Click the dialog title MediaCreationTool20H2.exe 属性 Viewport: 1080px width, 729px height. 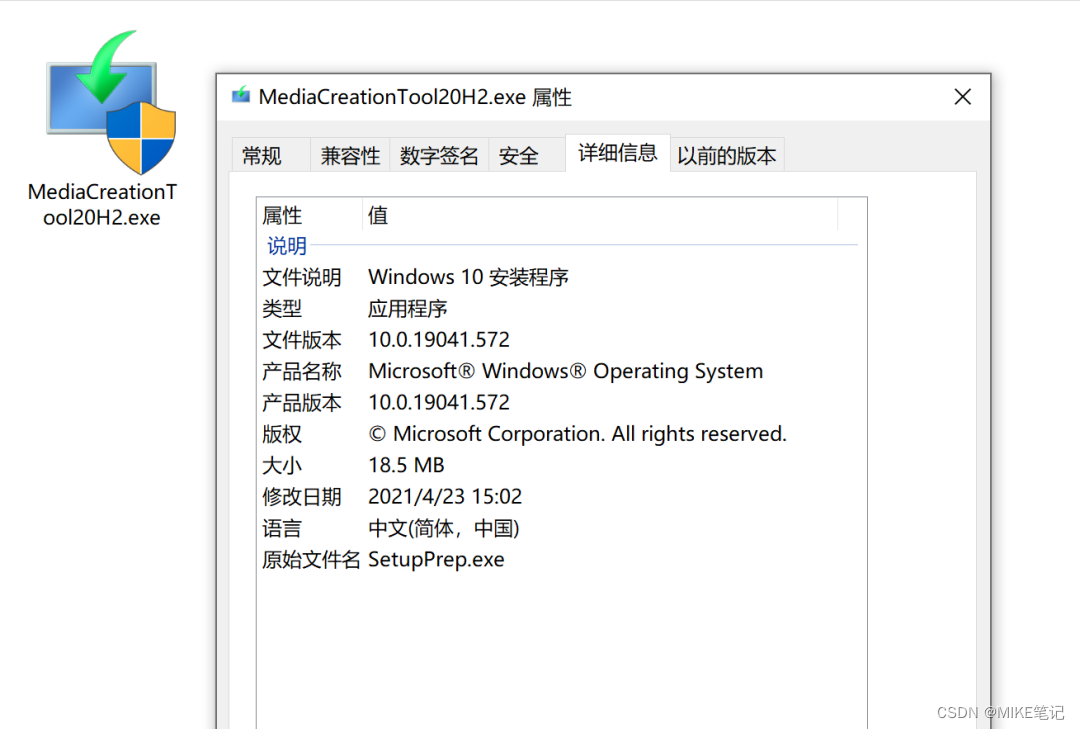415,97
